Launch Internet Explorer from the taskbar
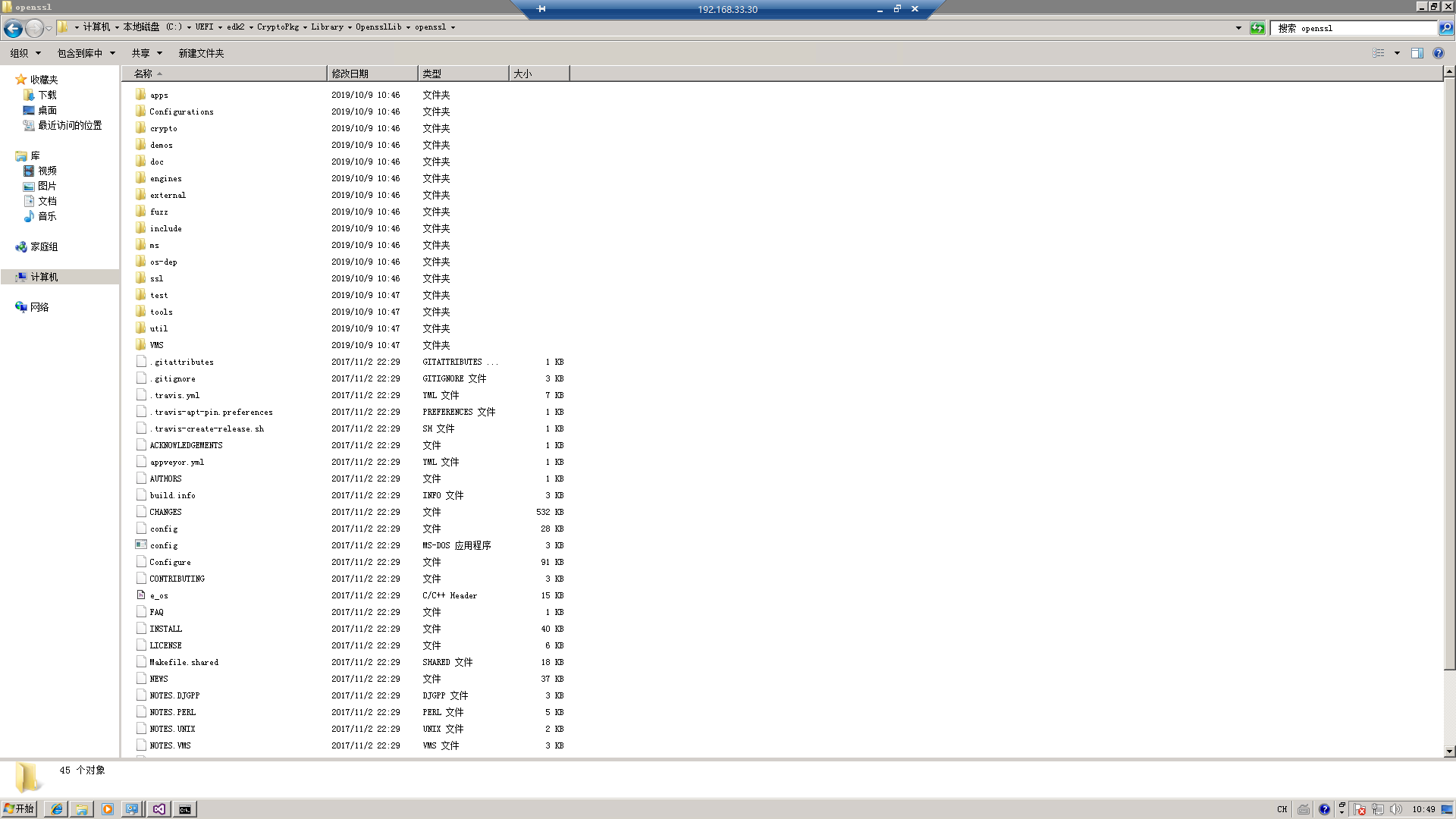Screen dimensions: 1456x819 pyautogui.click(x=56, y=809)
